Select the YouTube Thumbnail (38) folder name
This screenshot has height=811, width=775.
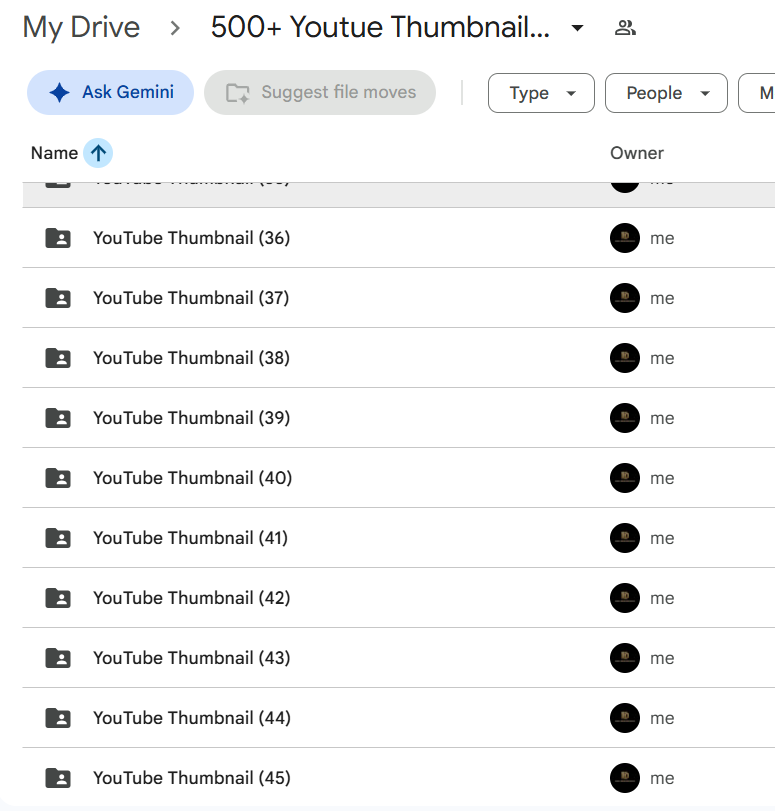pos(191,358)
